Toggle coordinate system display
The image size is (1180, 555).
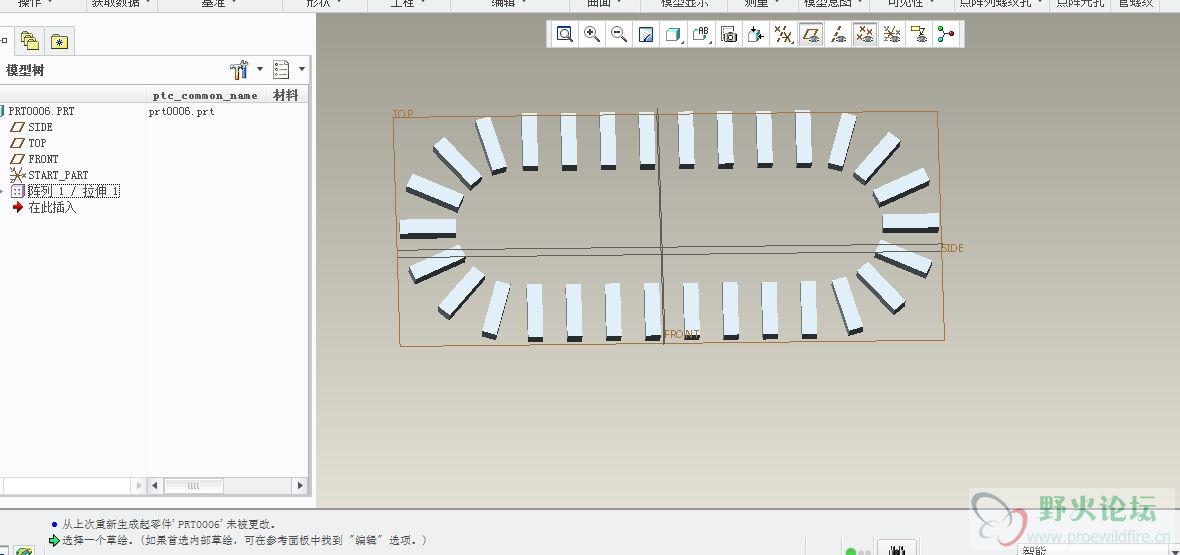[892, 34]
